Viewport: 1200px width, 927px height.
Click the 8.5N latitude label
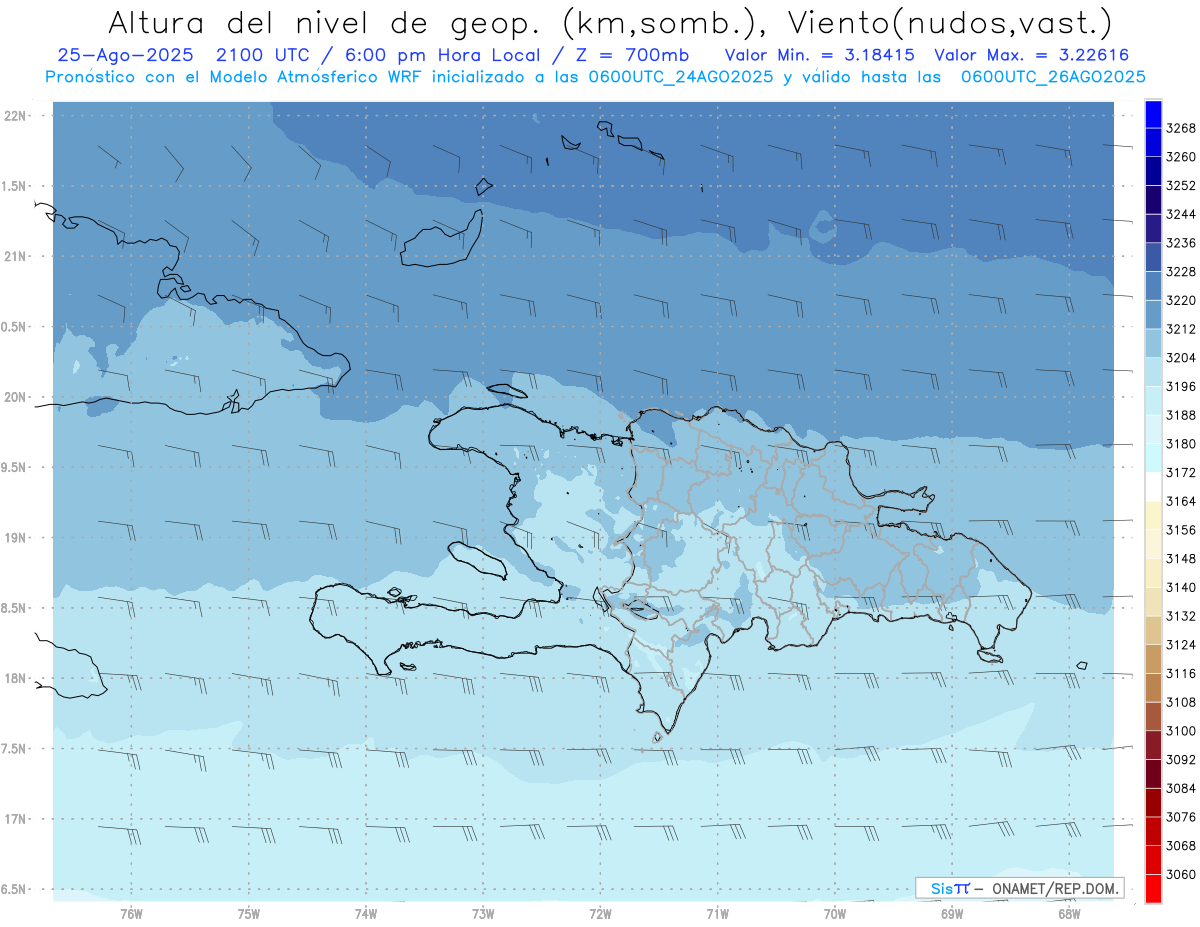14,608
